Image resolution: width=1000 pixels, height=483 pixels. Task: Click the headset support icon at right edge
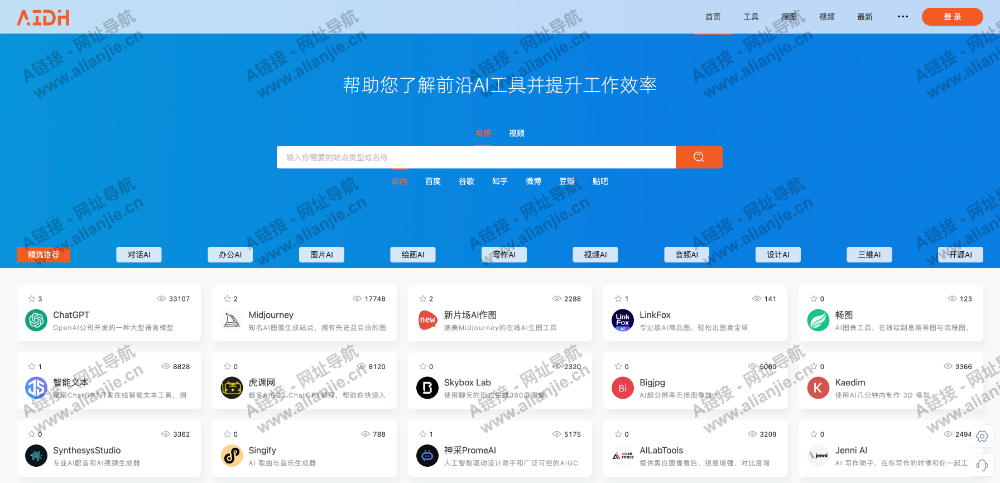(x=982, y=464)
